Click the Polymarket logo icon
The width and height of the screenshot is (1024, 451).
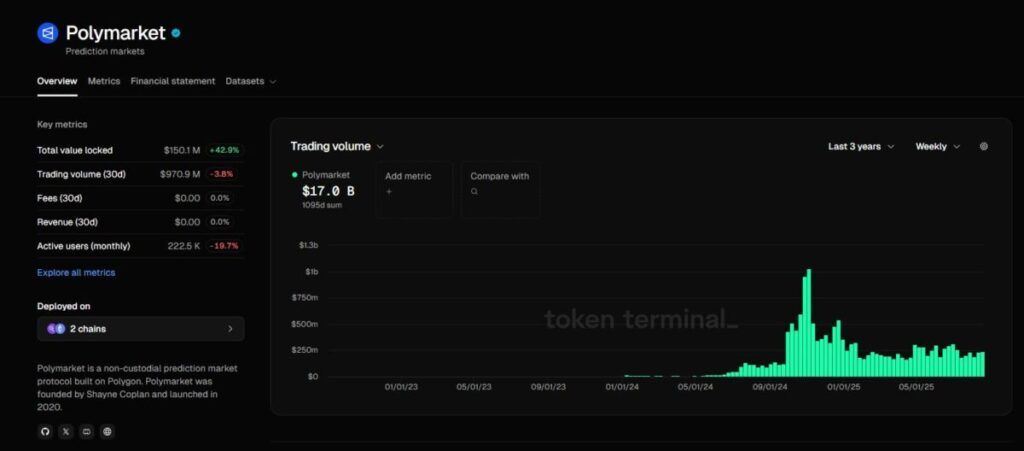point(48,33)
